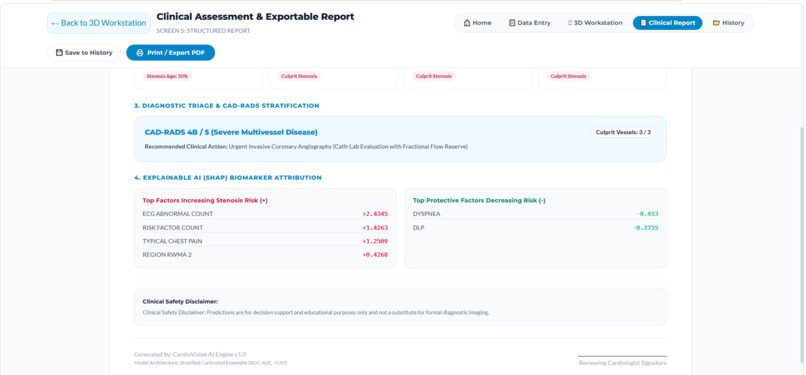Image resolution: width=806 pixels, height=375 pixels.
Task: Click Top Factors Increasing Stenosis Risk title
Action: [x=205, y=200]
